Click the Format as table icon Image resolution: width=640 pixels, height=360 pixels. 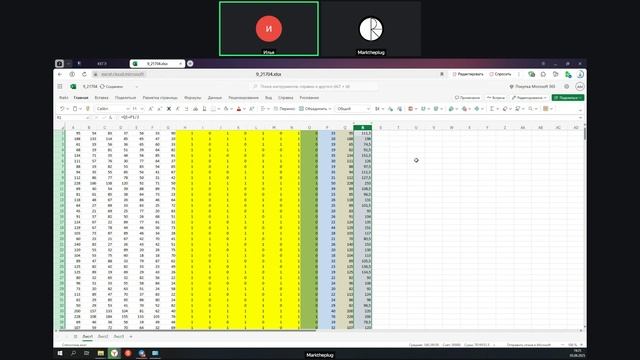tap(424, 109)
